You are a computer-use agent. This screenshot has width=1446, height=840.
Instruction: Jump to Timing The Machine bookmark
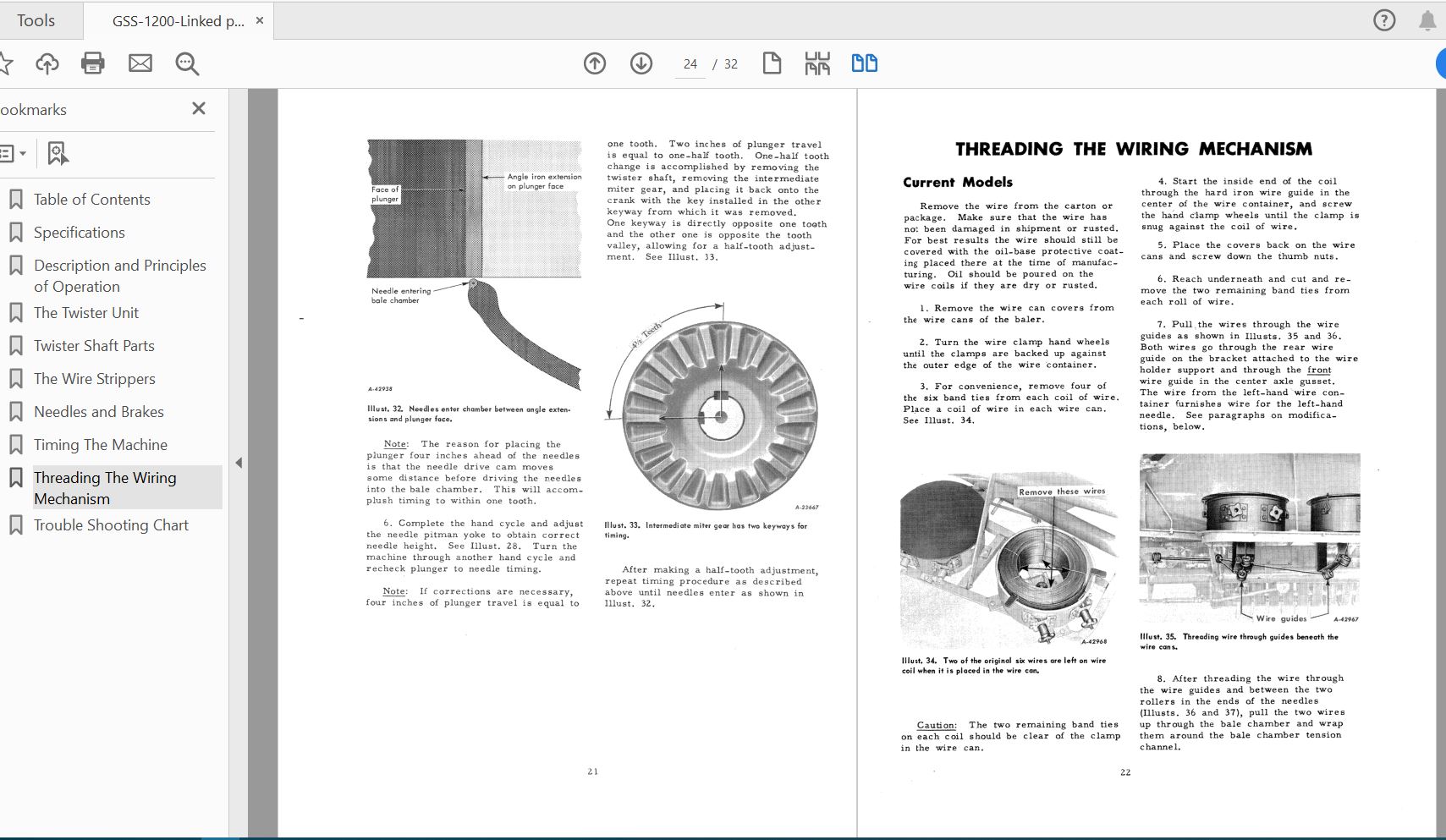tap(100, 445)
